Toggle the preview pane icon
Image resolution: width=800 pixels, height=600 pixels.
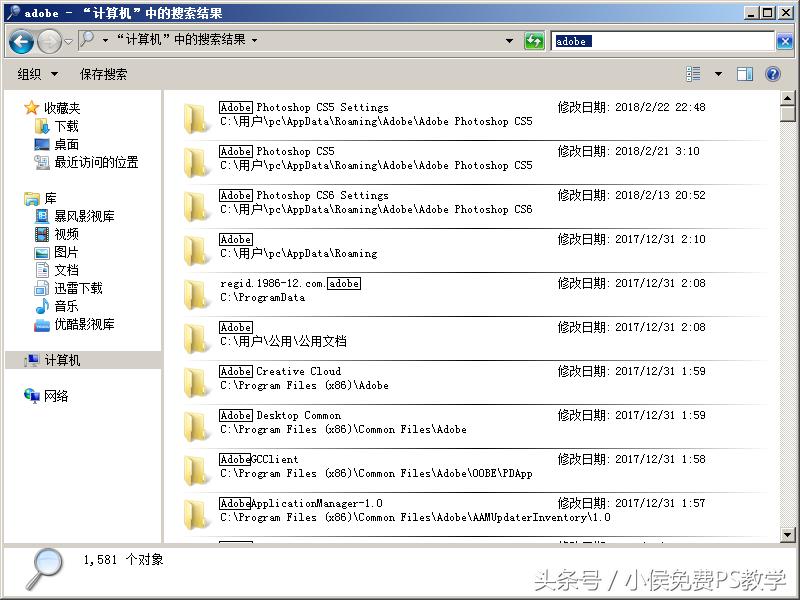coord(745,73)
